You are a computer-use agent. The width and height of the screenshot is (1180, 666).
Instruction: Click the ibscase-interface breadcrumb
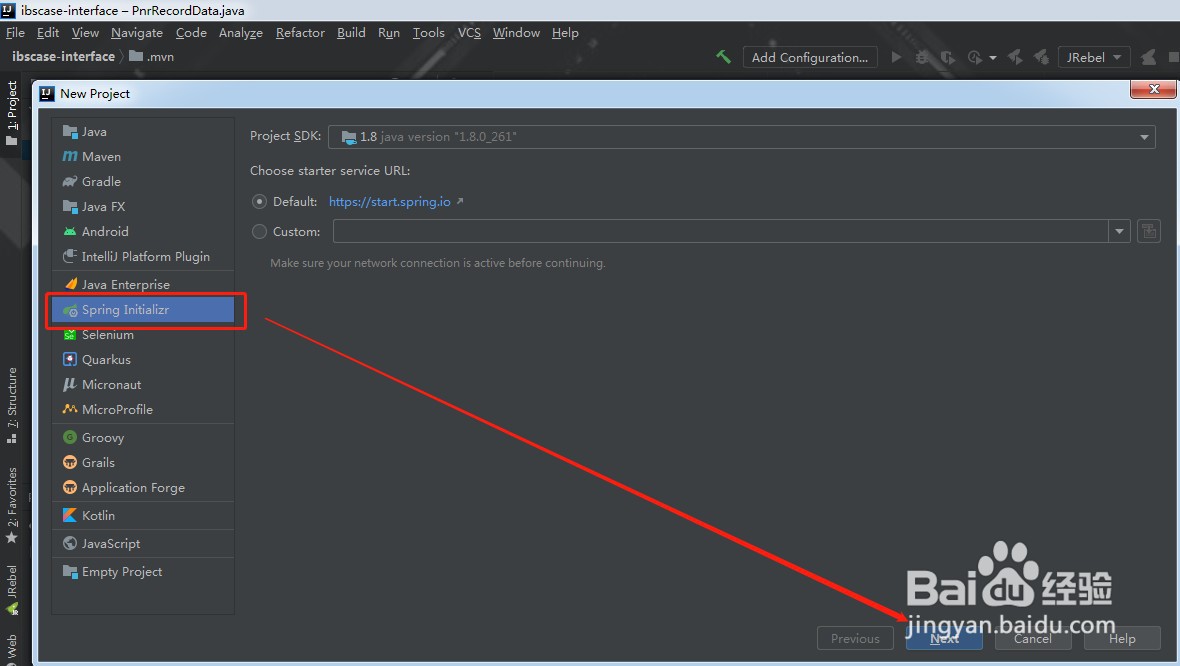63,56
